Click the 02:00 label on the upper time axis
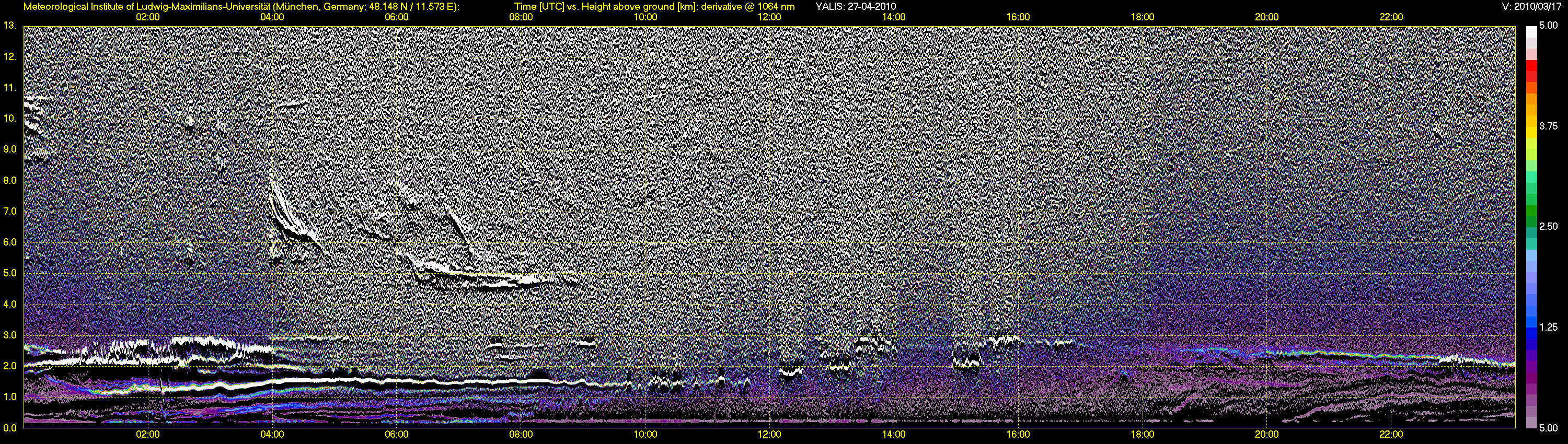1568x444 pixels. pos(148,17)
